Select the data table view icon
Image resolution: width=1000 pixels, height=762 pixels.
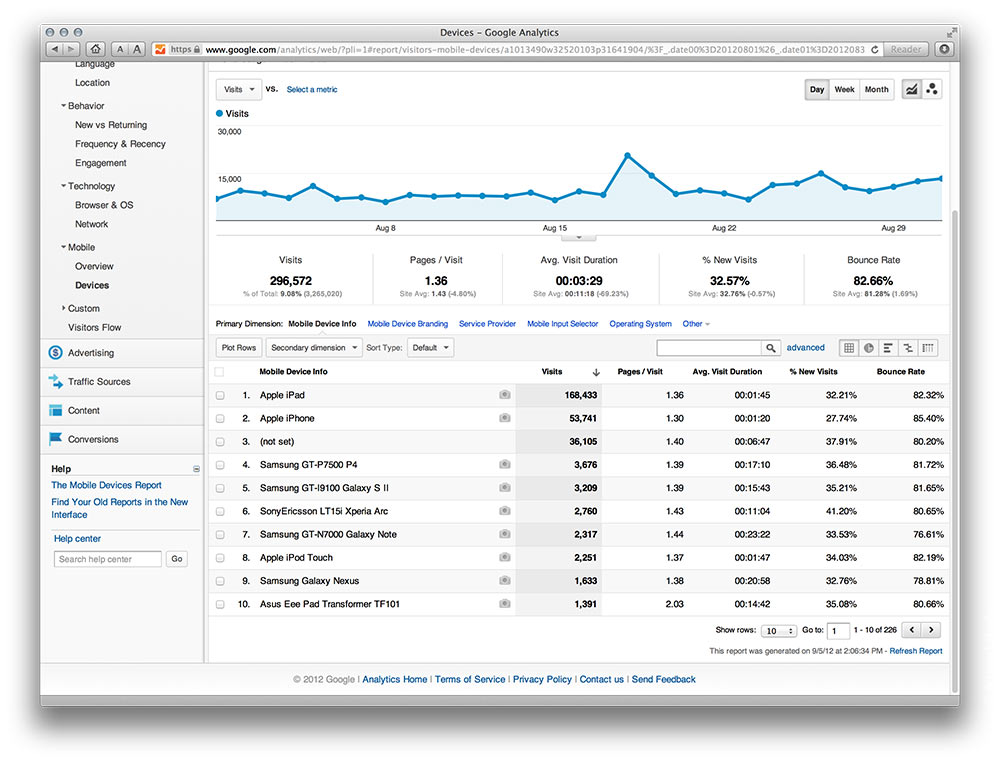pos(849,348)
